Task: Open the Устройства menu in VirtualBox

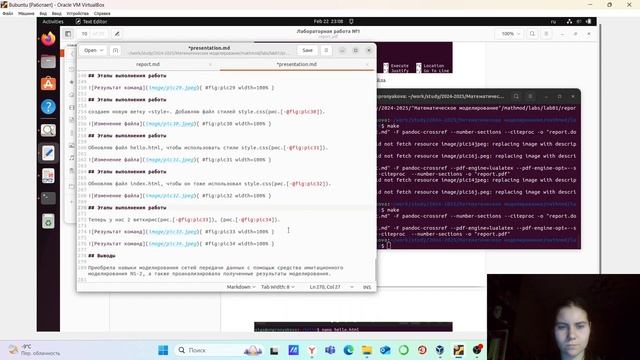Action: coord(78,13)
